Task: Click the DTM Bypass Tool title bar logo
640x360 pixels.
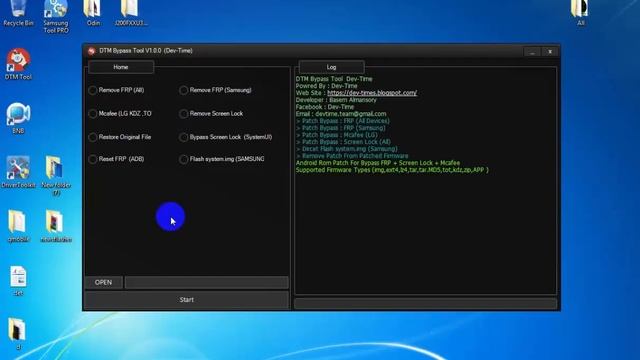Action: [x=91, y=51]
